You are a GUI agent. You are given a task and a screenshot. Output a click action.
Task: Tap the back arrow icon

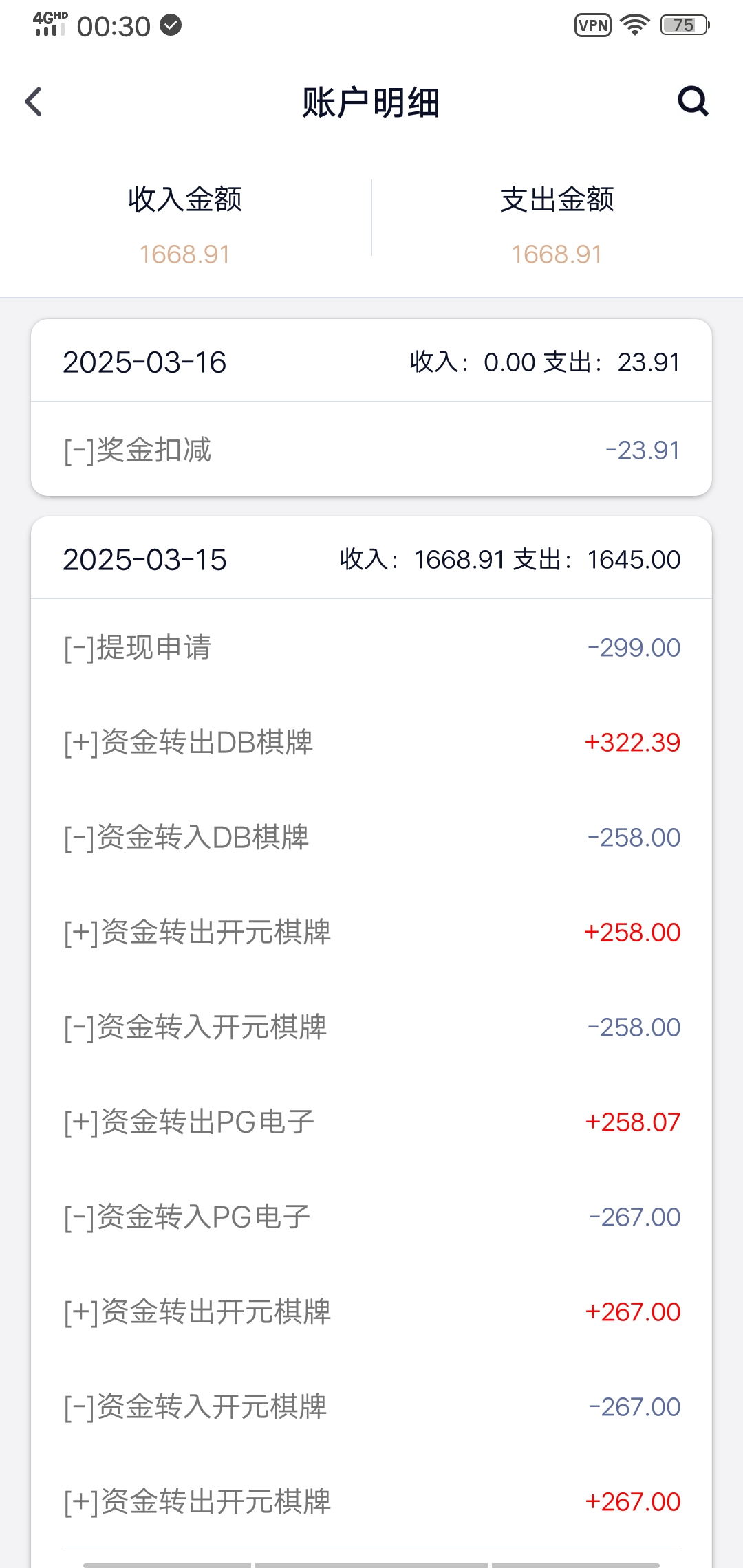(33, 102)
